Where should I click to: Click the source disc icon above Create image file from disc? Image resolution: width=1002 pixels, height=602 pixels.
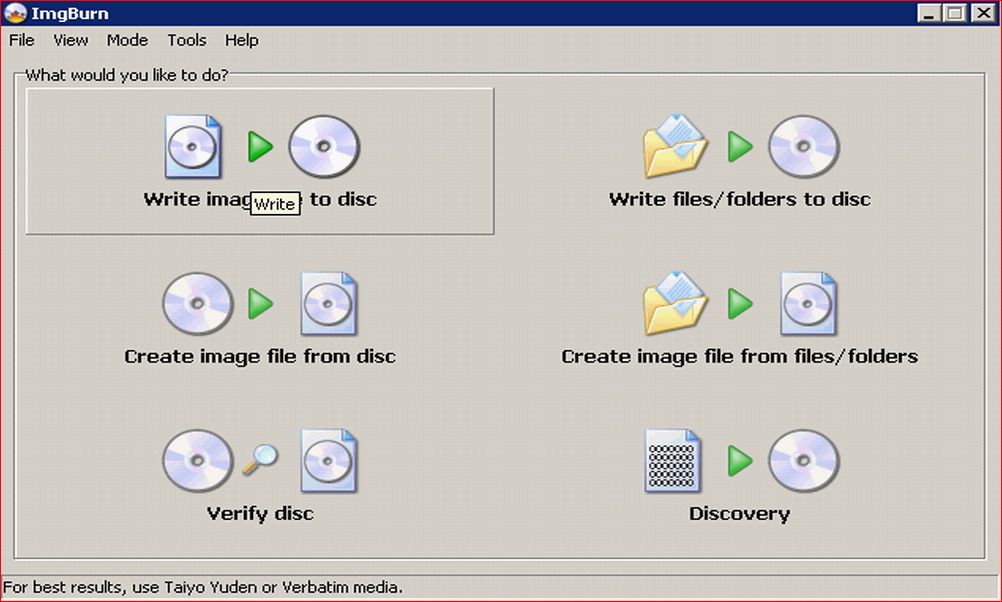197,303
